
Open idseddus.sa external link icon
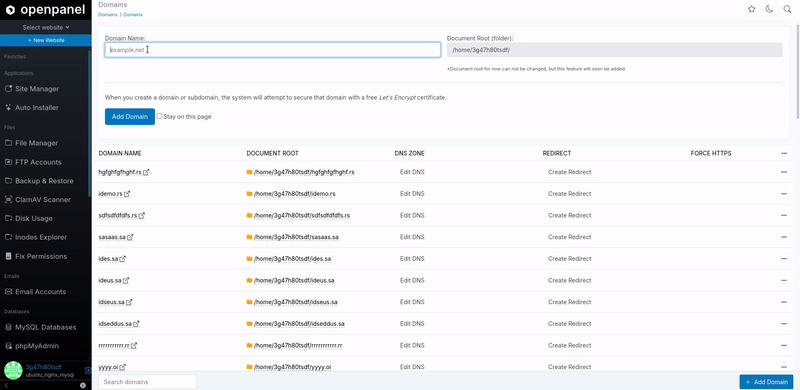coord(136,324)
